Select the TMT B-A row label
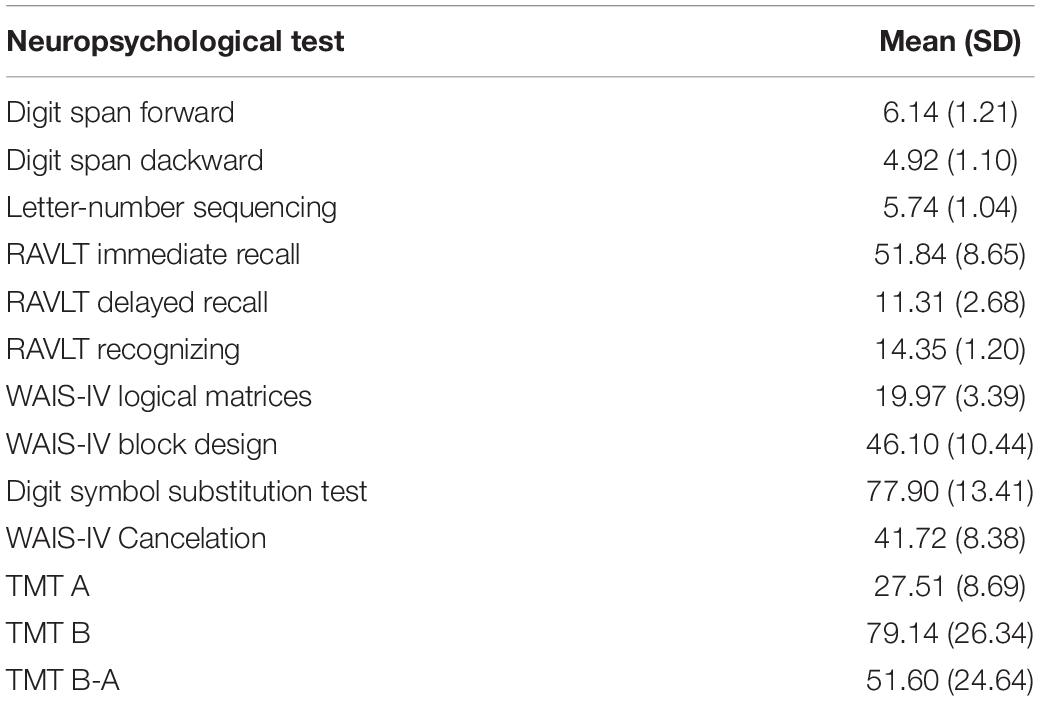Image resolution: width=1040 pixels, height=701 pixels. click(62, 681)
